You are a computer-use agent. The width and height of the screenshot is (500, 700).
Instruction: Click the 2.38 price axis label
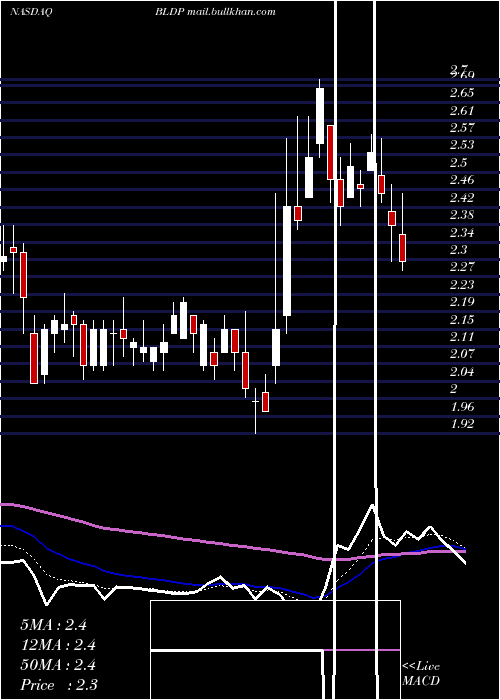462,215
